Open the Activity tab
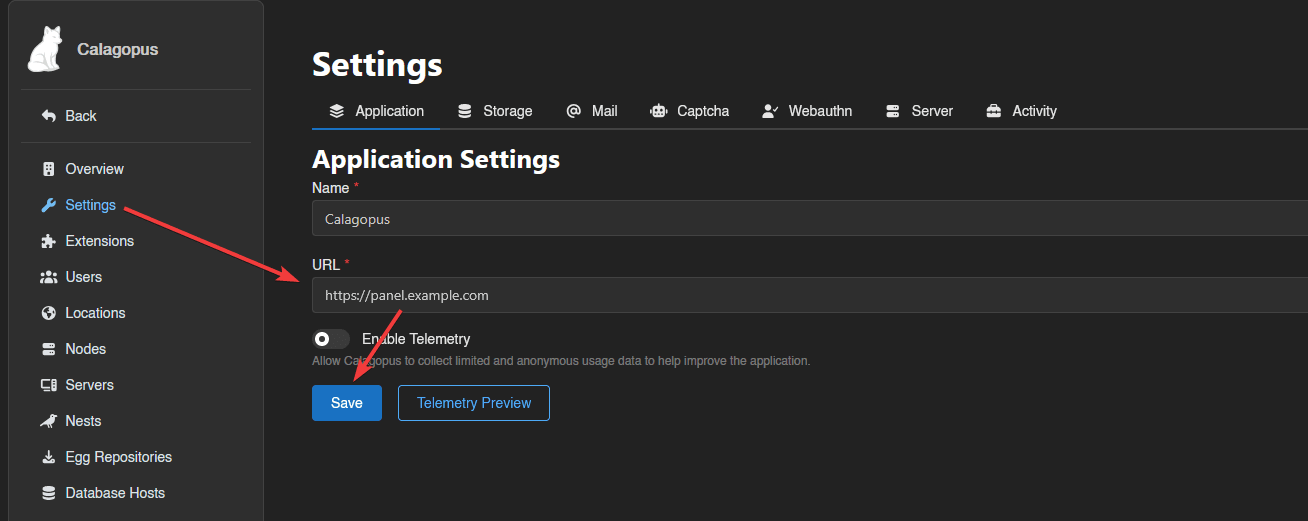 (1021, 111)
